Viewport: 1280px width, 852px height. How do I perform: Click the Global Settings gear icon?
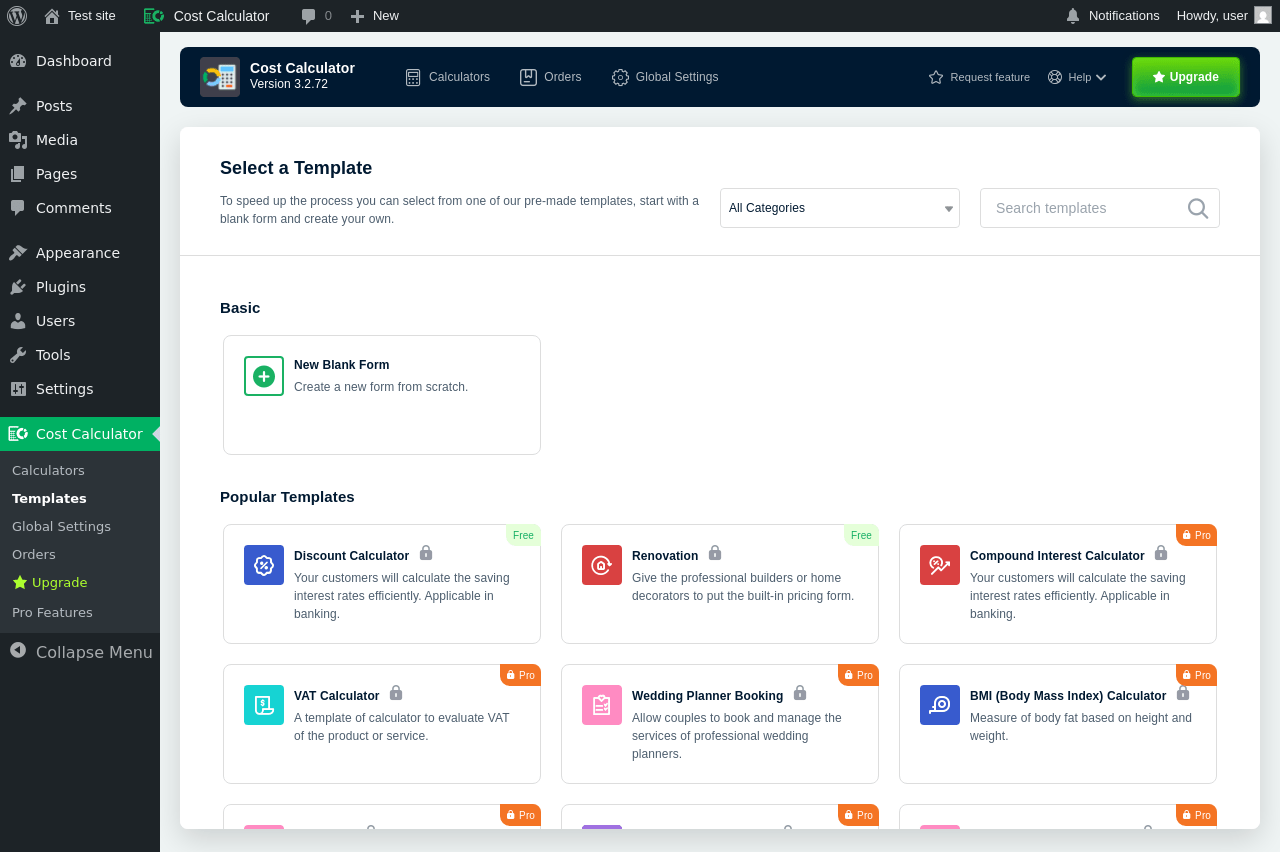point(620,77)
